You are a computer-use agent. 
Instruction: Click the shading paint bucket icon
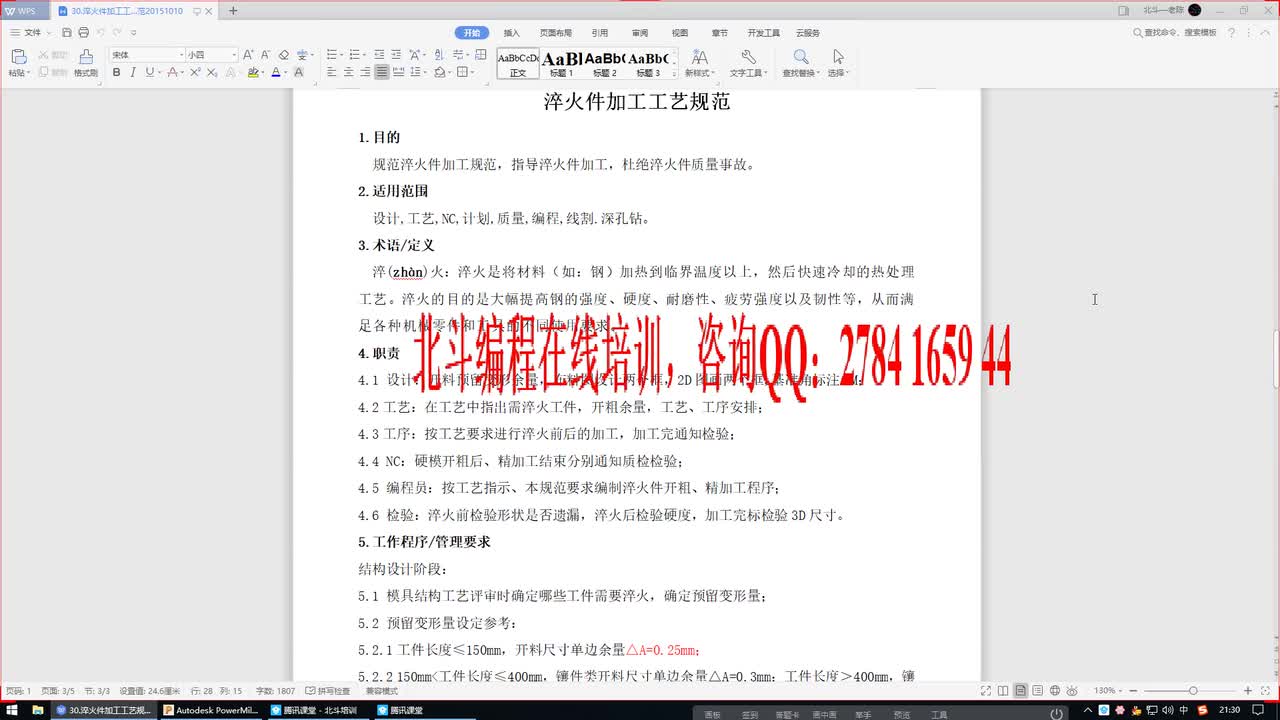point(441,72)
